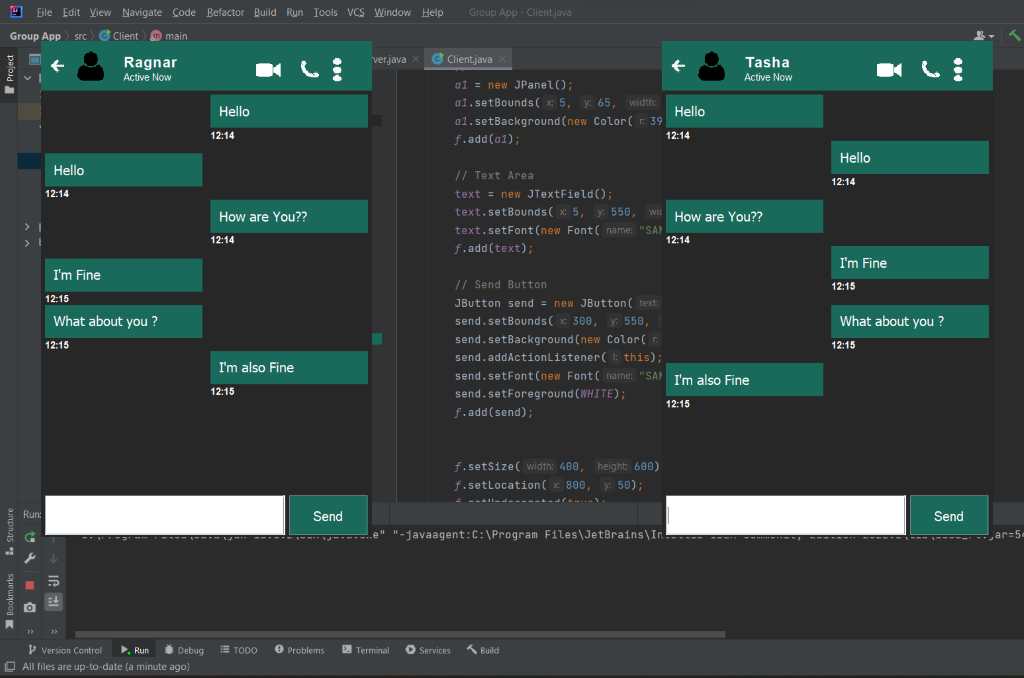Click the IntelliJ IDEA logo icon
The height and width of the screenshot is (678, 1024).
(16, 11)
